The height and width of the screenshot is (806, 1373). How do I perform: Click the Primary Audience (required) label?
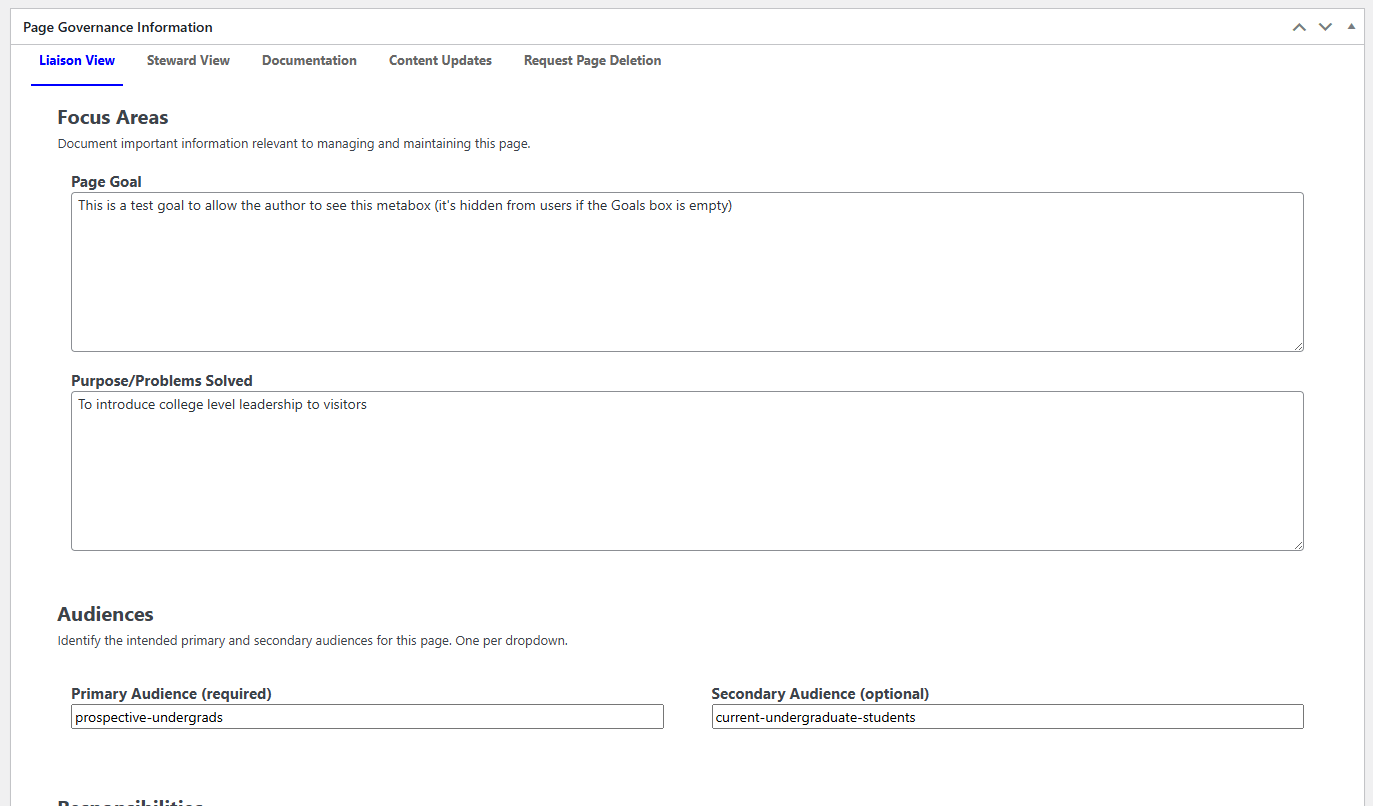click(171, 694)
